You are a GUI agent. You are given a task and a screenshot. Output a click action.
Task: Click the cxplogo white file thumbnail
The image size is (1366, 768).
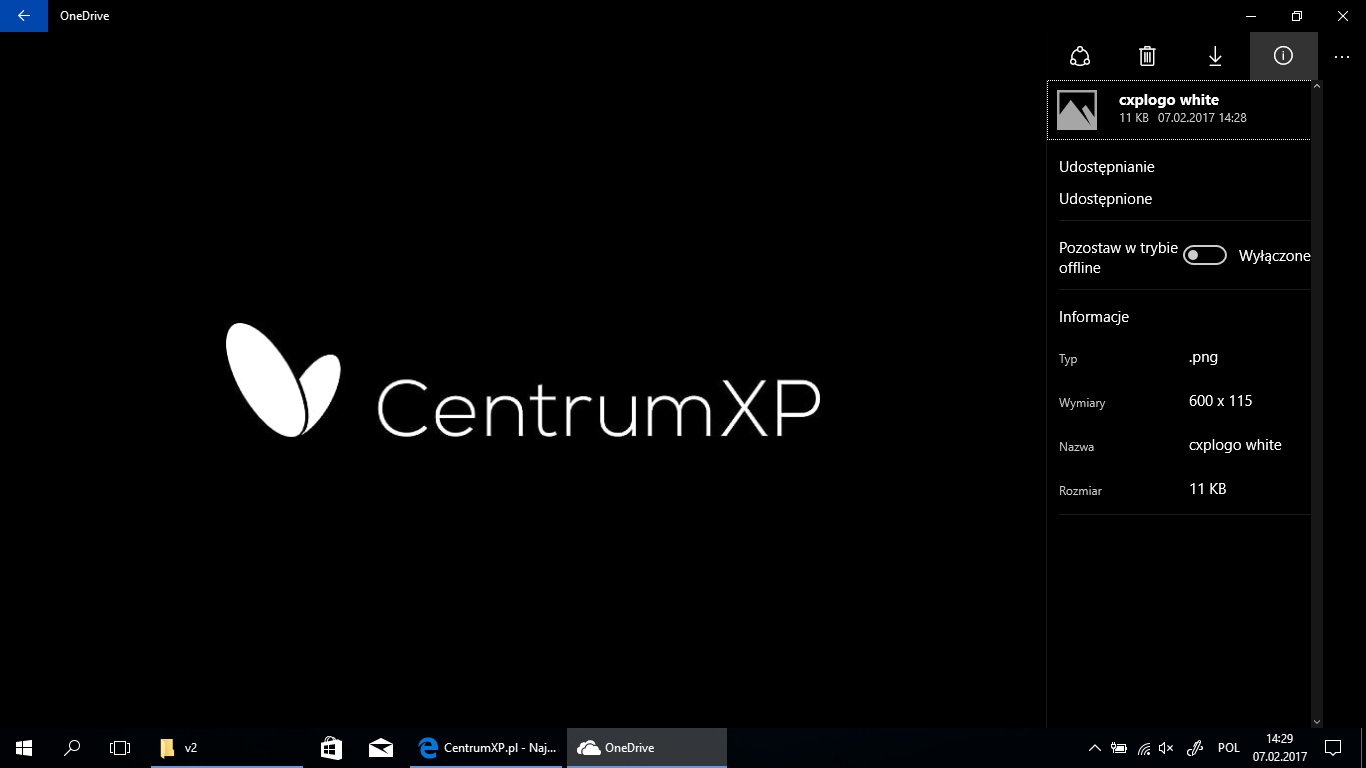click(x=1077, y=110)
